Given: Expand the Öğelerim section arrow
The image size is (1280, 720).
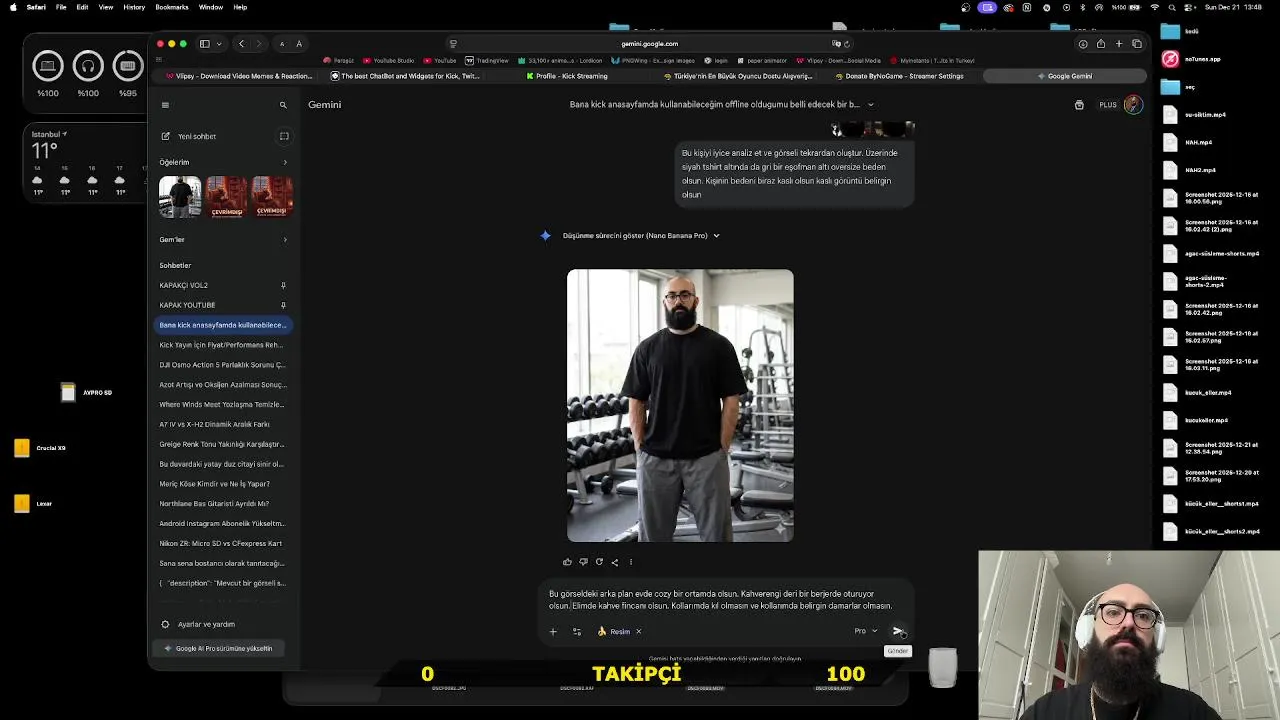Looking at the screenshot, I should click(x=285, y=162).
